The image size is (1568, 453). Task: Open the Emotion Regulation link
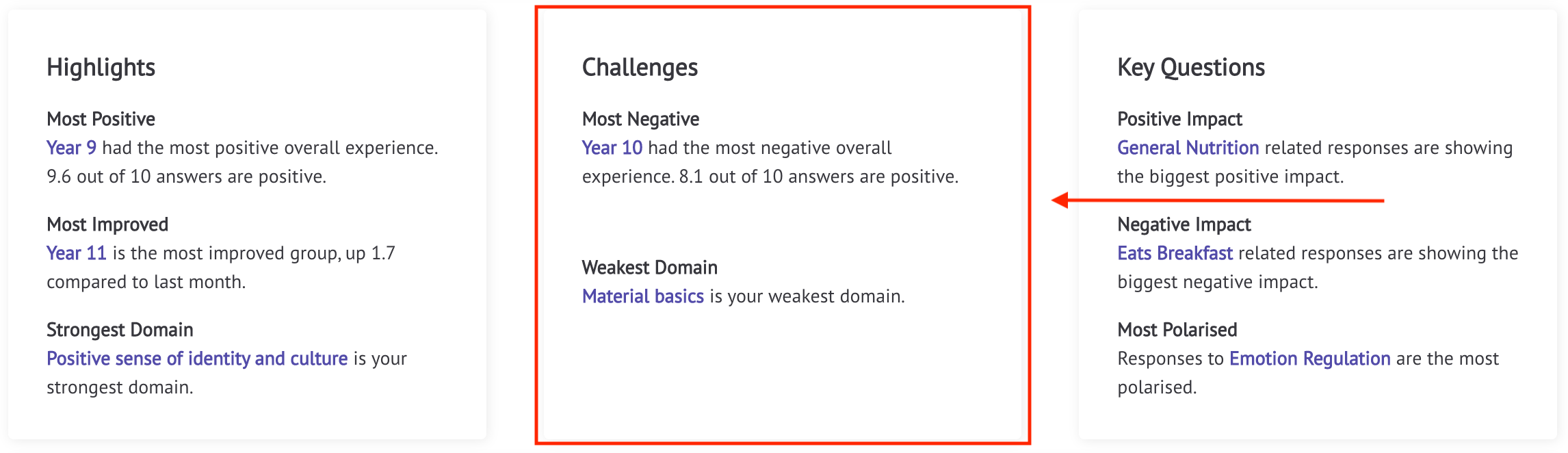point(1310,359)
